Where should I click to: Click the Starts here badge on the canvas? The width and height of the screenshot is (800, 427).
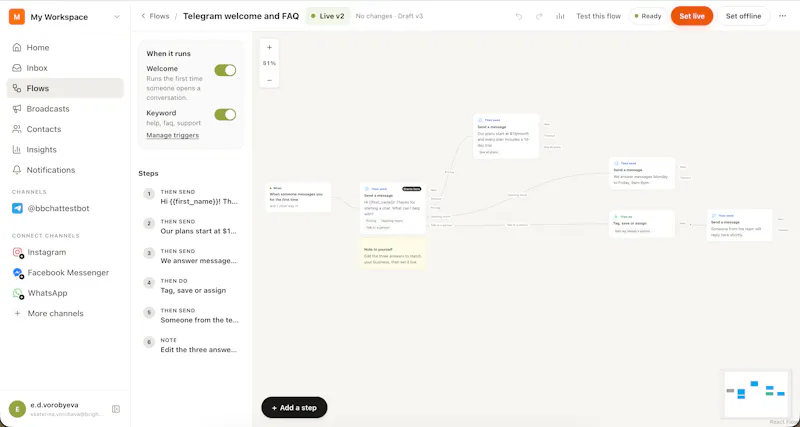[411, 189]
